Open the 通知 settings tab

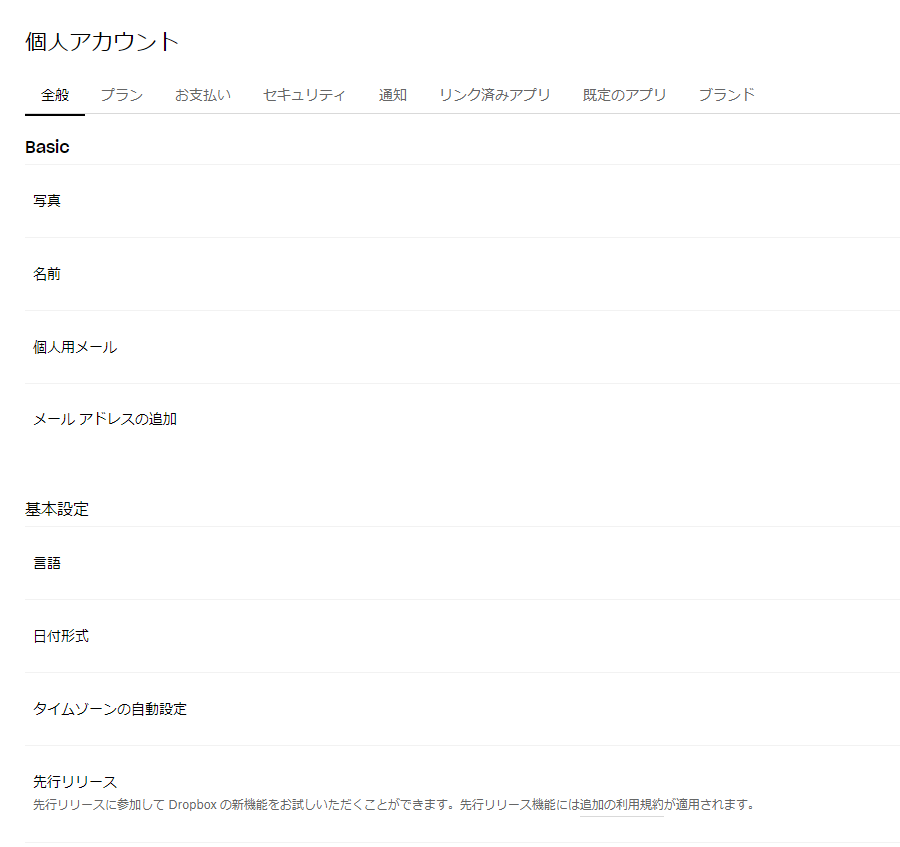tap(391, 95)
